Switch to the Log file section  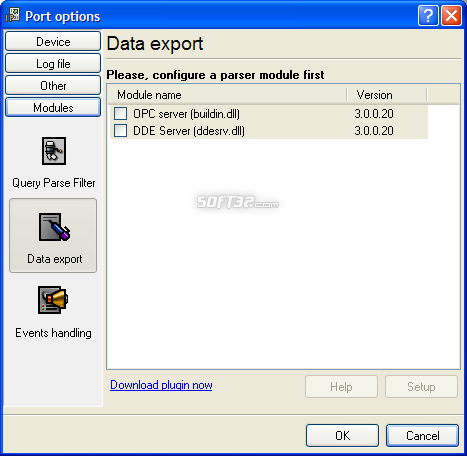pos(53,63)
